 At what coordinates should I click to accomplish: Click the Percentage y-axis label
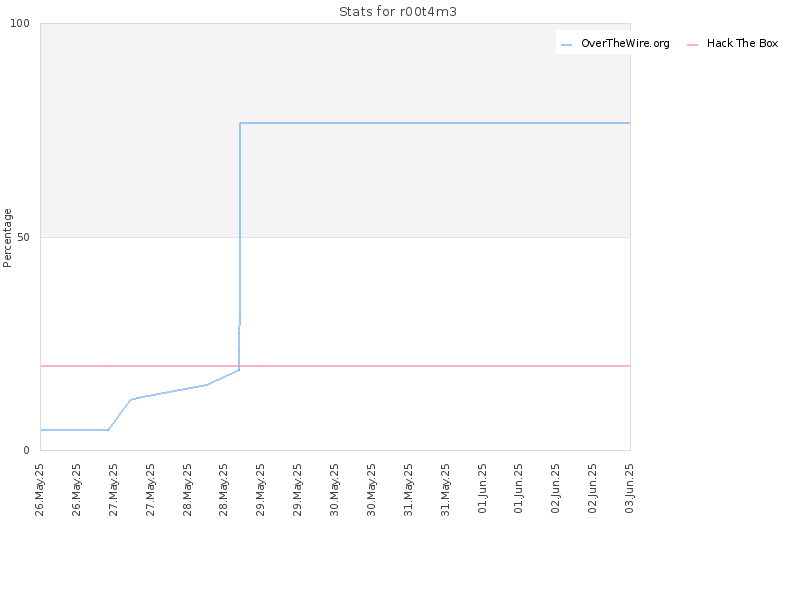point(7,238)
